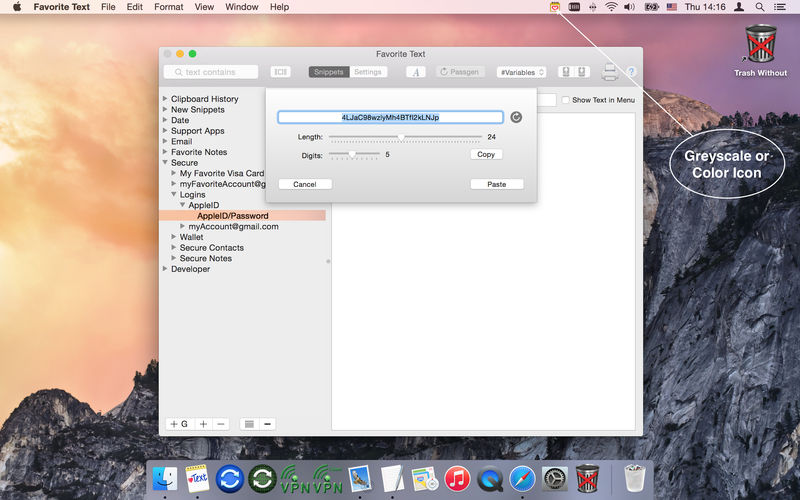Click the Copy button

(486, 154)
